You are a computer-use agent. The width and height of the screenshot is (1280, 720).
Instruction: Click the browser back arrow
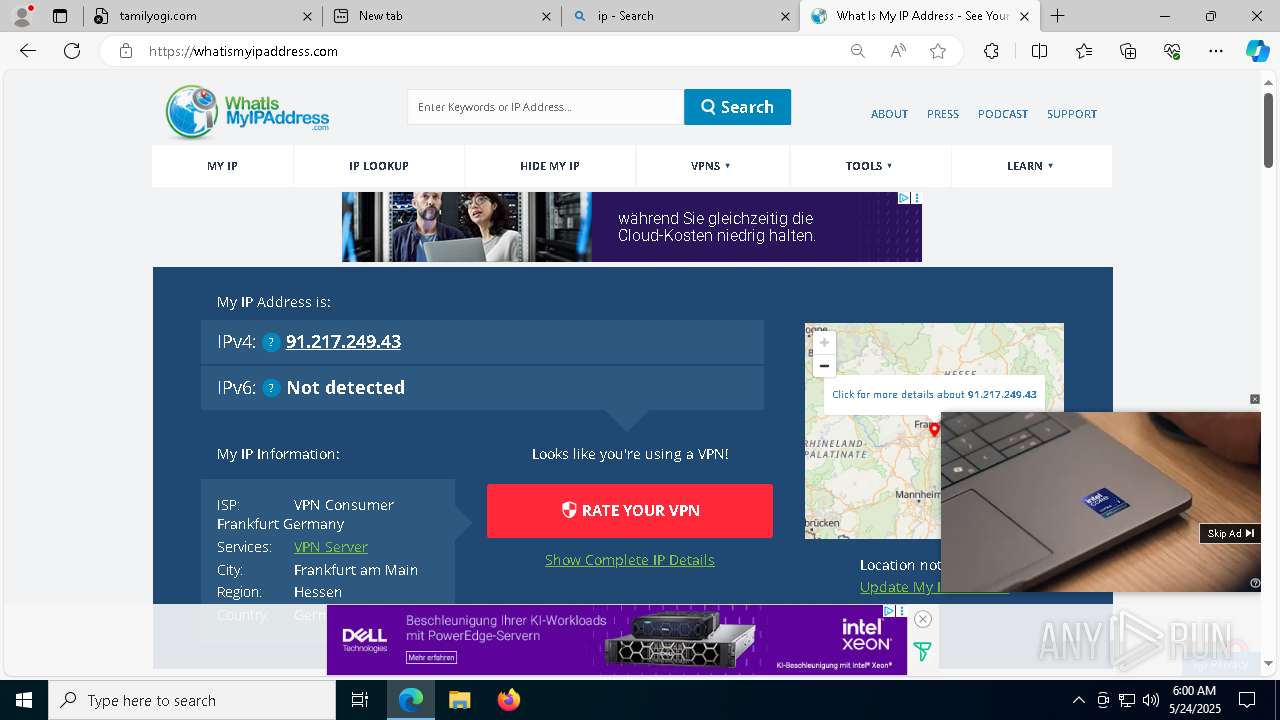point(28,51)
